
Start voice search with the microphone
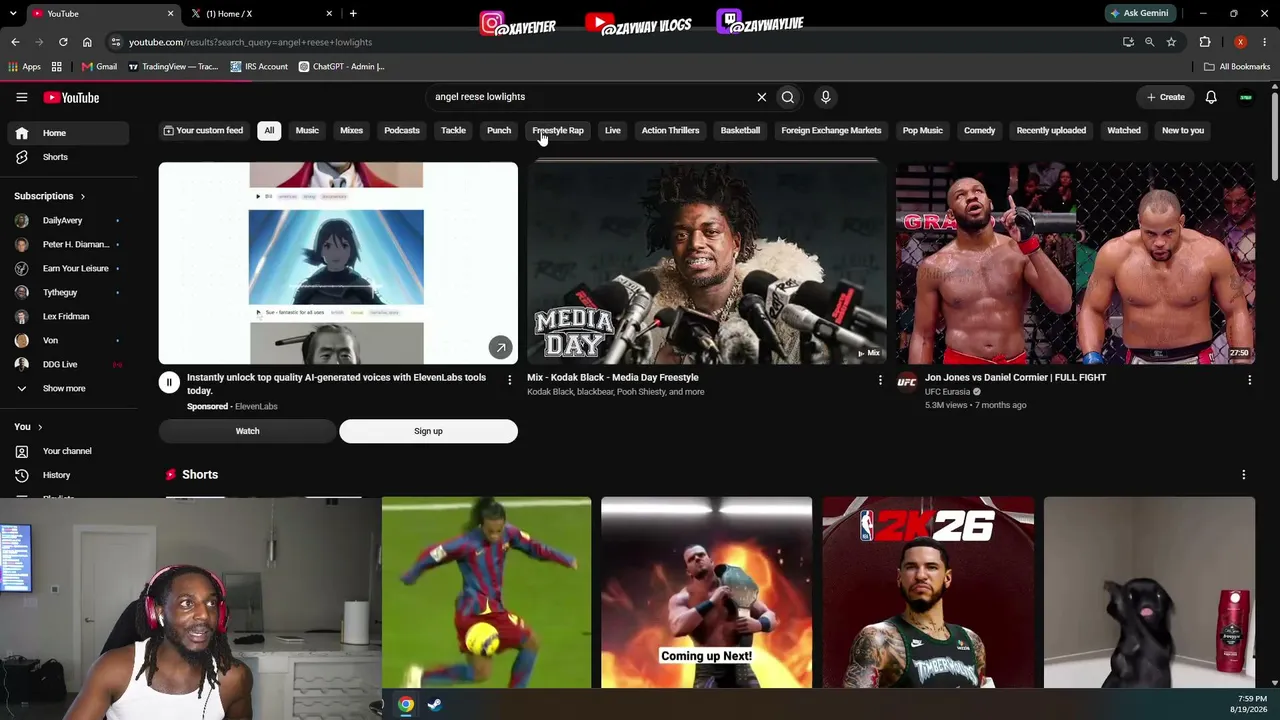825,97
